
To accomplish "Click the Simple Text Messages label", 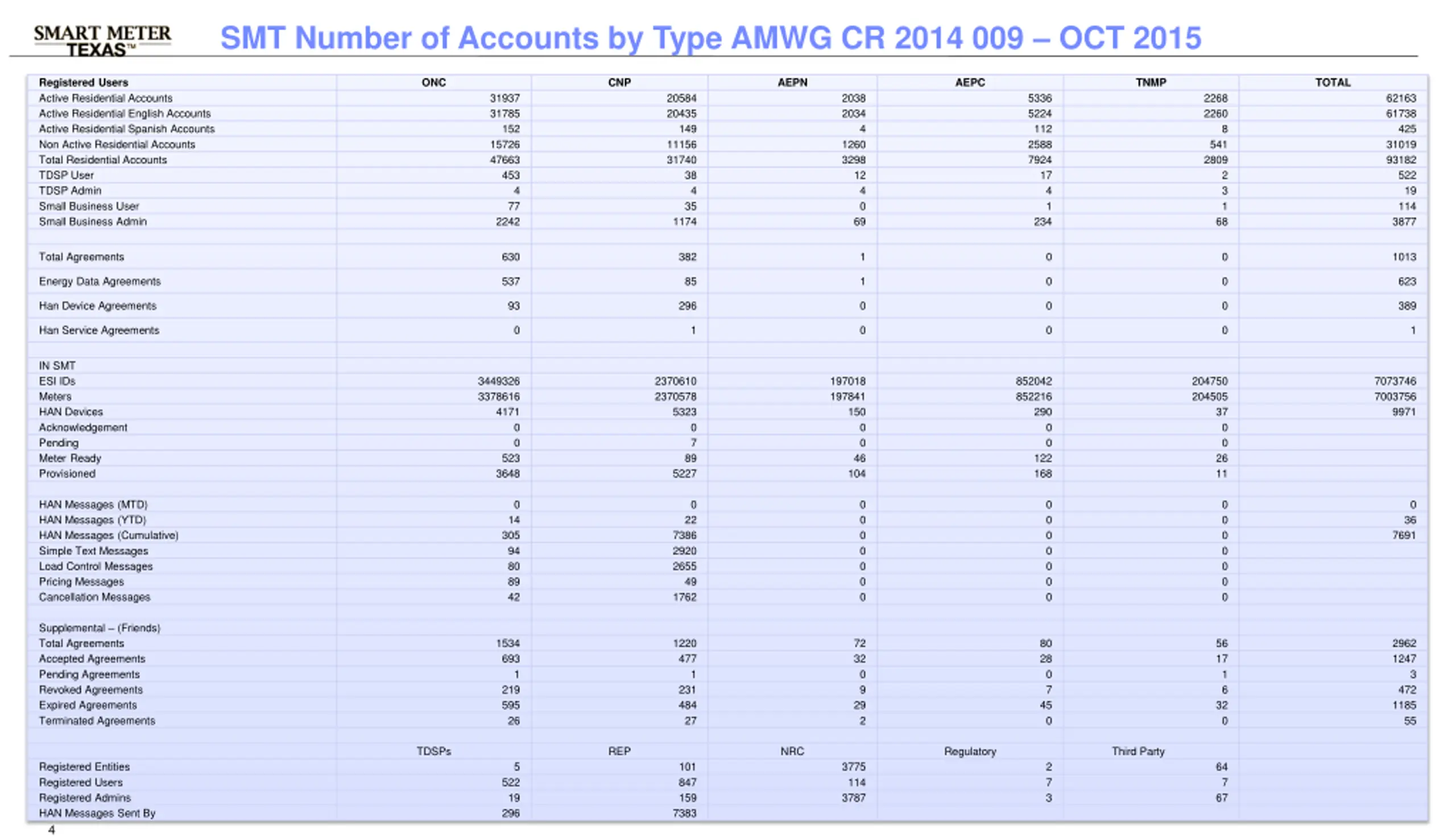I will click(x=93, y=551).
